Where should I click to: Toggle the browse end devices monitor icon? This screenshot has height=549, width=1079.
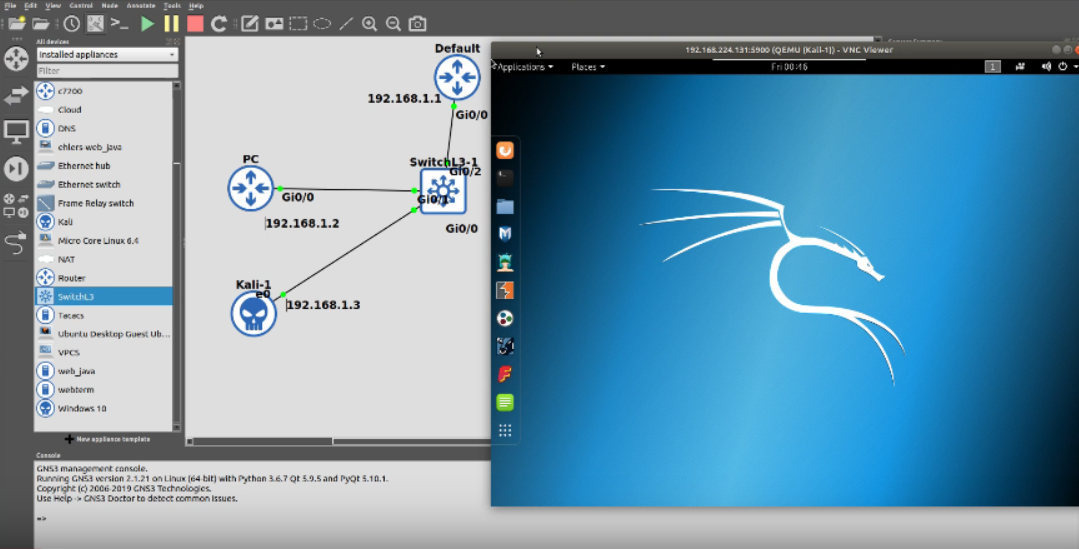point(16,131)
